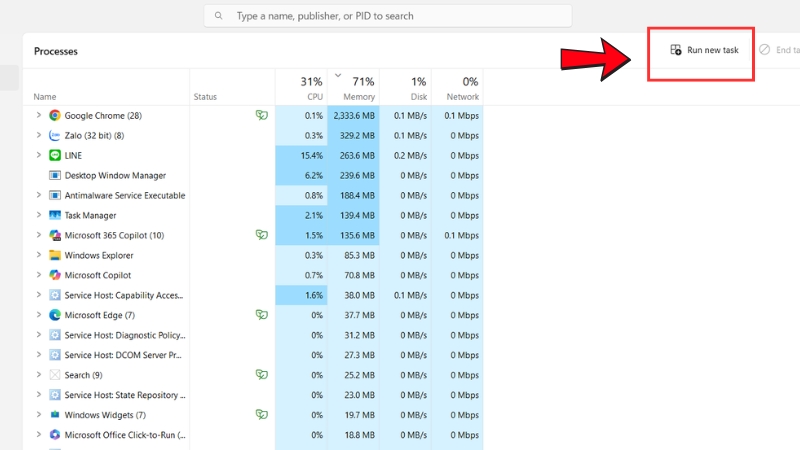Click the Service Host: Diagnostic Policy gear icon
Screen dimensions: 800x450
tap(55, 335)
